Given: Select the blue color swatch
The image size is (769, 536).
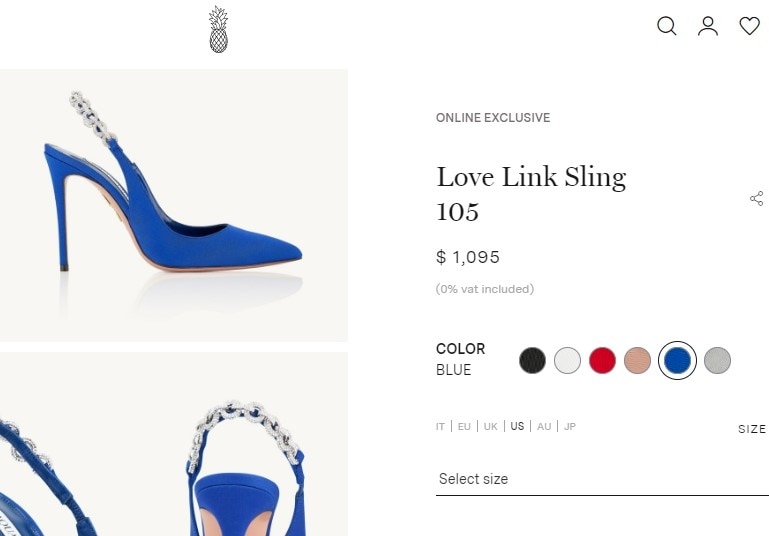Looking at the screenshot, I should tap(677, 360).
